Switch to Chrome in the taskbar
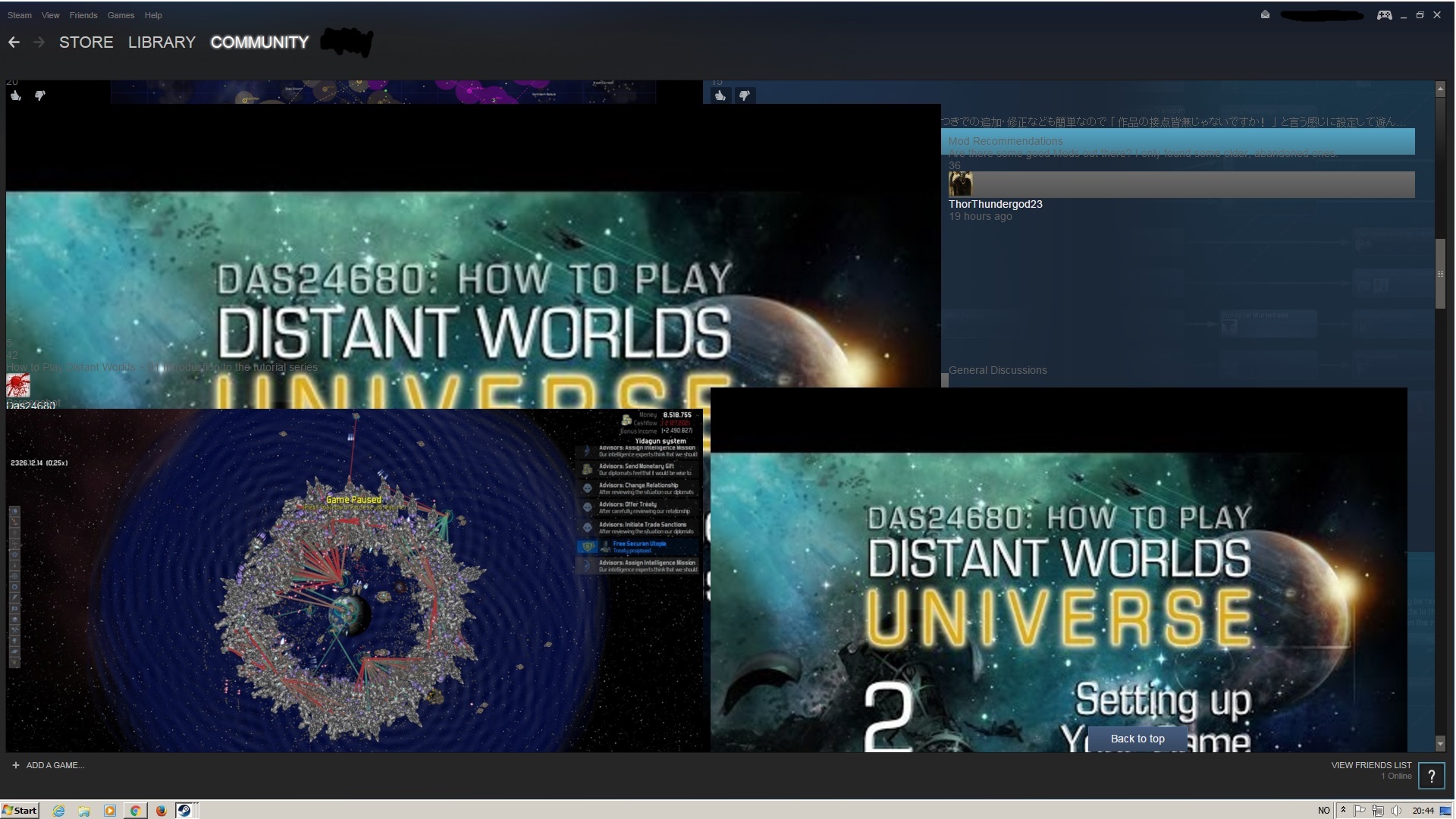 point(135,810)
